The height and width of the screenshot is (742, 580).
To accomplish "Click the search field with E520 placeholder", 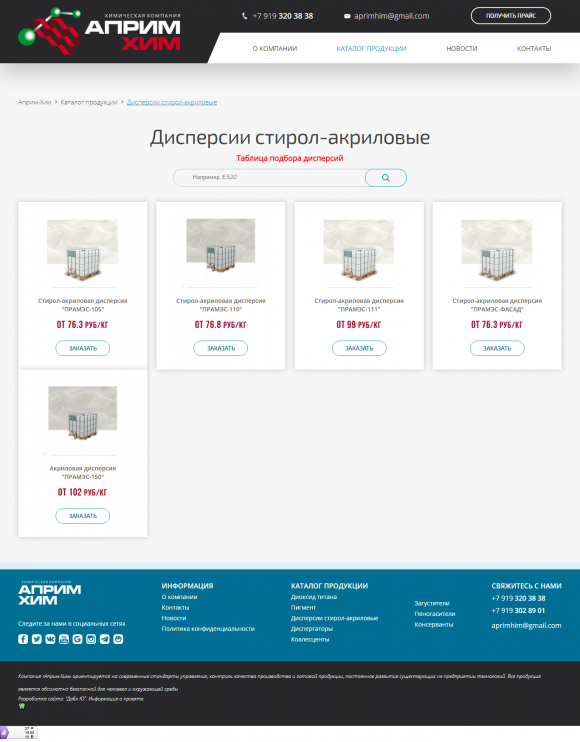I will [270, 177].
